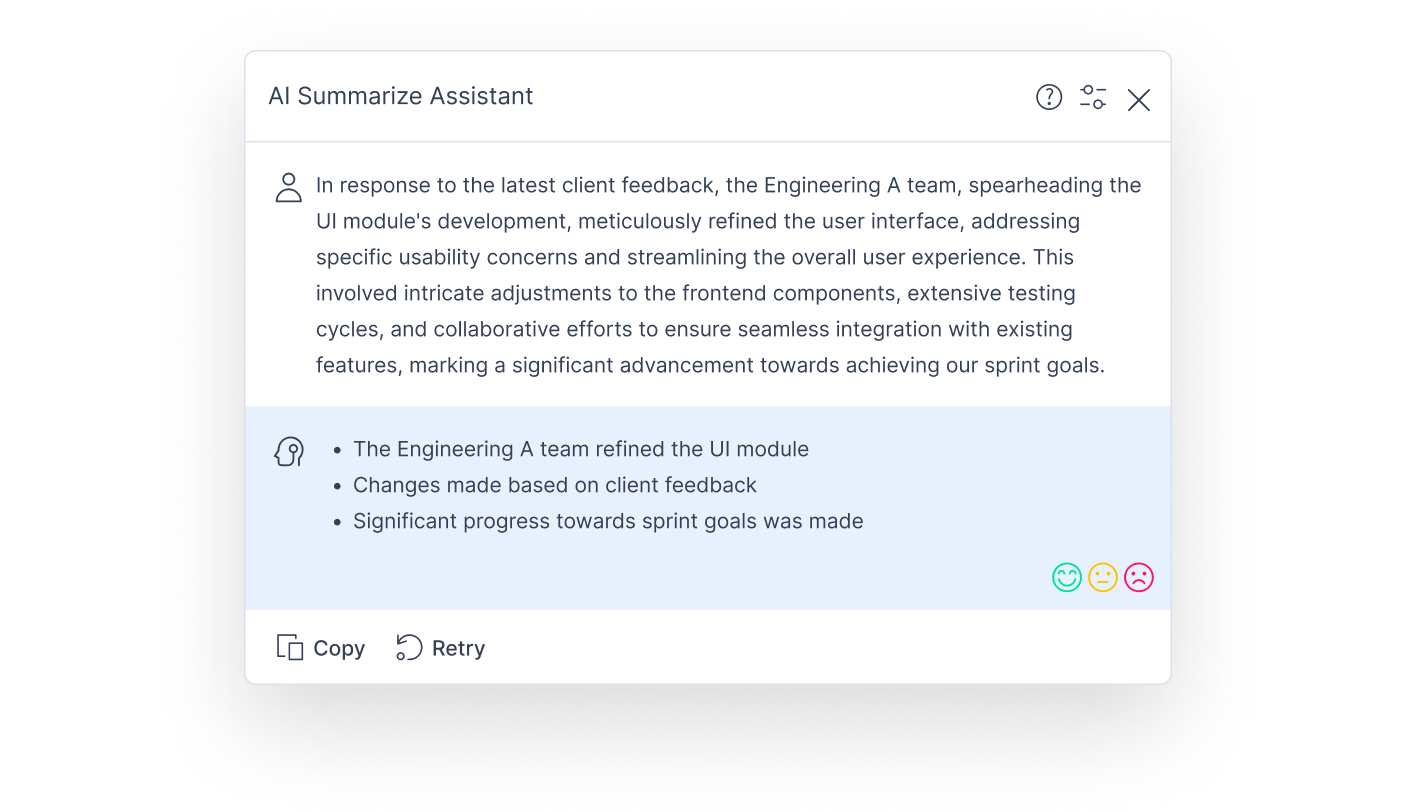
Task: Rate the summary with the red sad face
Action: coord(1139,577)
